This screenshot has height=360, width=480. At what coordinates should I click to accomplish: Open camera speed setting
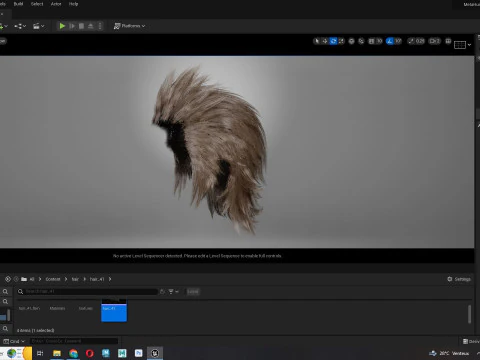434,41
